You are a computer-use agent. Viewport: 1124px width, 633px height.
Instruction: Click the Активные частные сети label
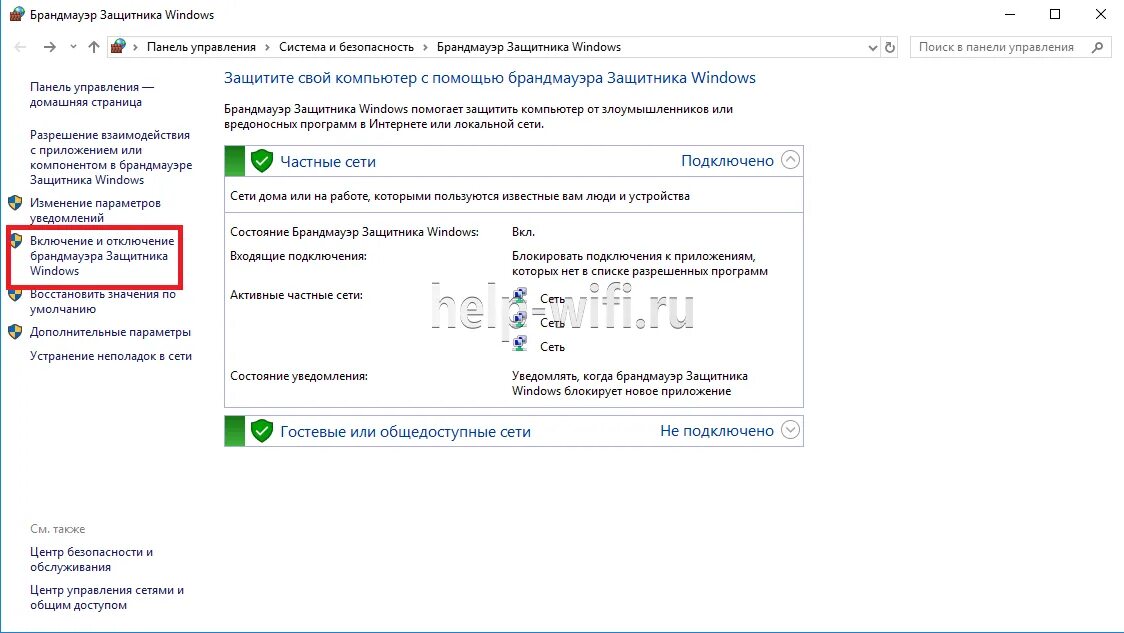(296, 295)
